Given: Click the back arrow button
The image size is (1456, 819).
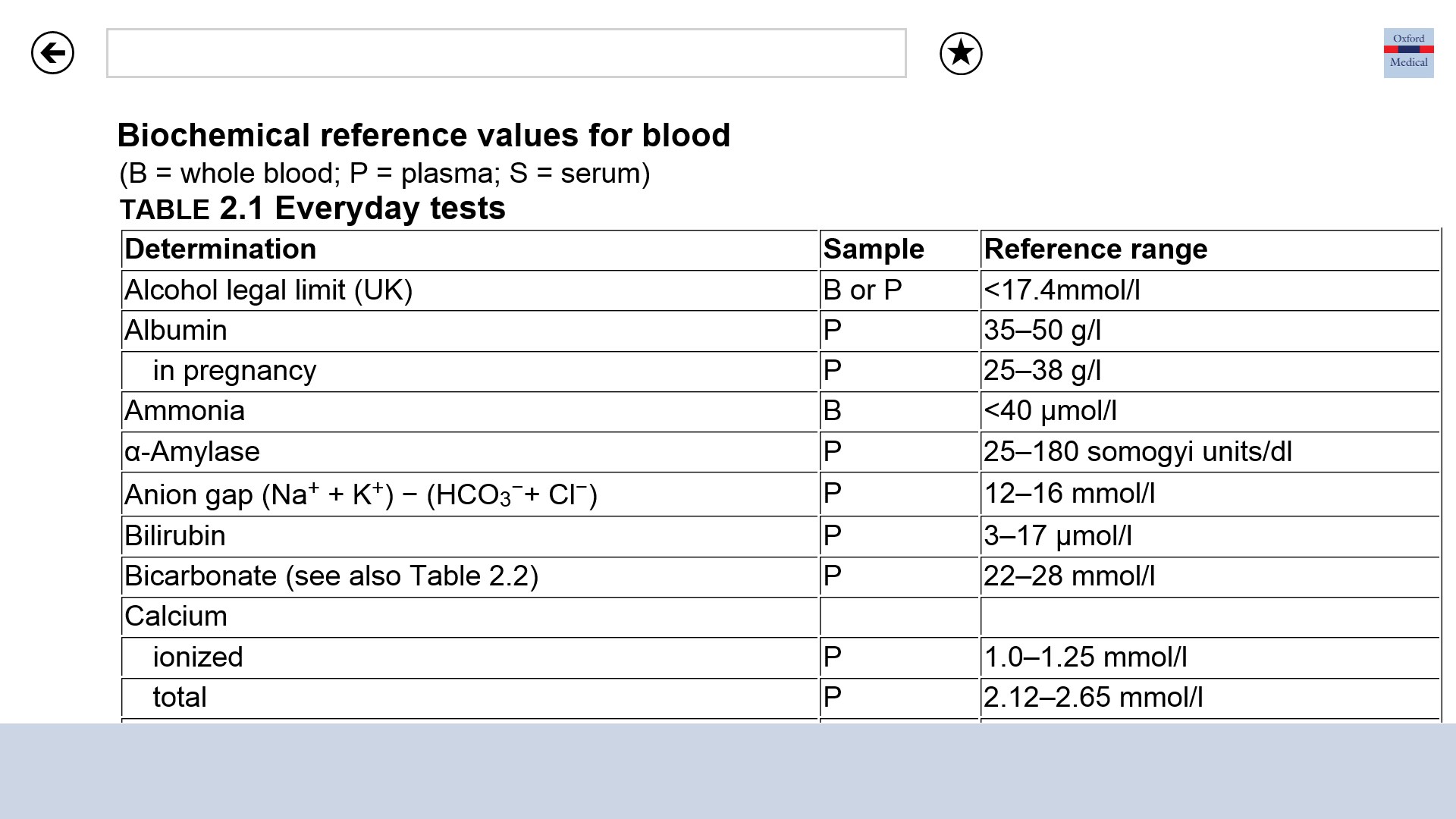Looking at the screenshot, I should pos(52,53).
